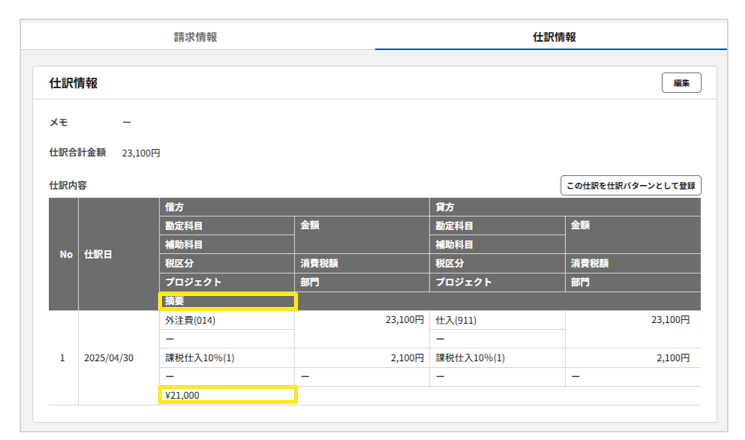
Task: Click the 仕訳合計金額 label
Action: point(77,153)
